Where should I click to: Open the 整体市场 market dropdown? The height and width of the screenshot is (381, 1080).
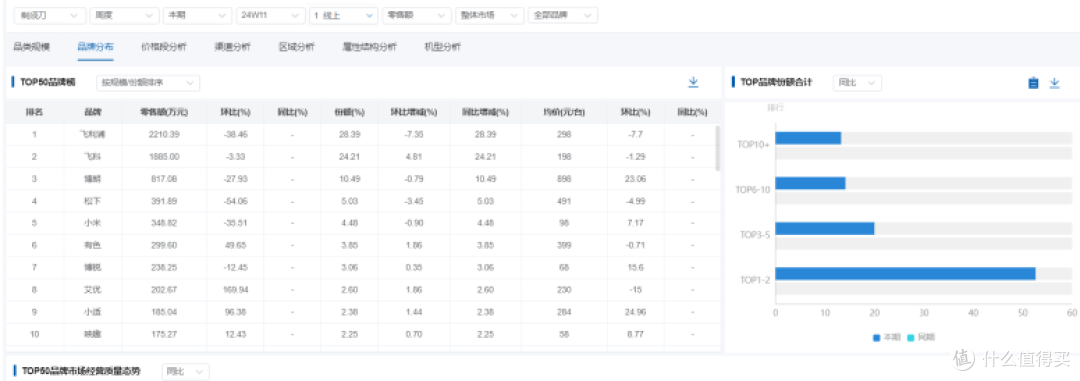490,15
